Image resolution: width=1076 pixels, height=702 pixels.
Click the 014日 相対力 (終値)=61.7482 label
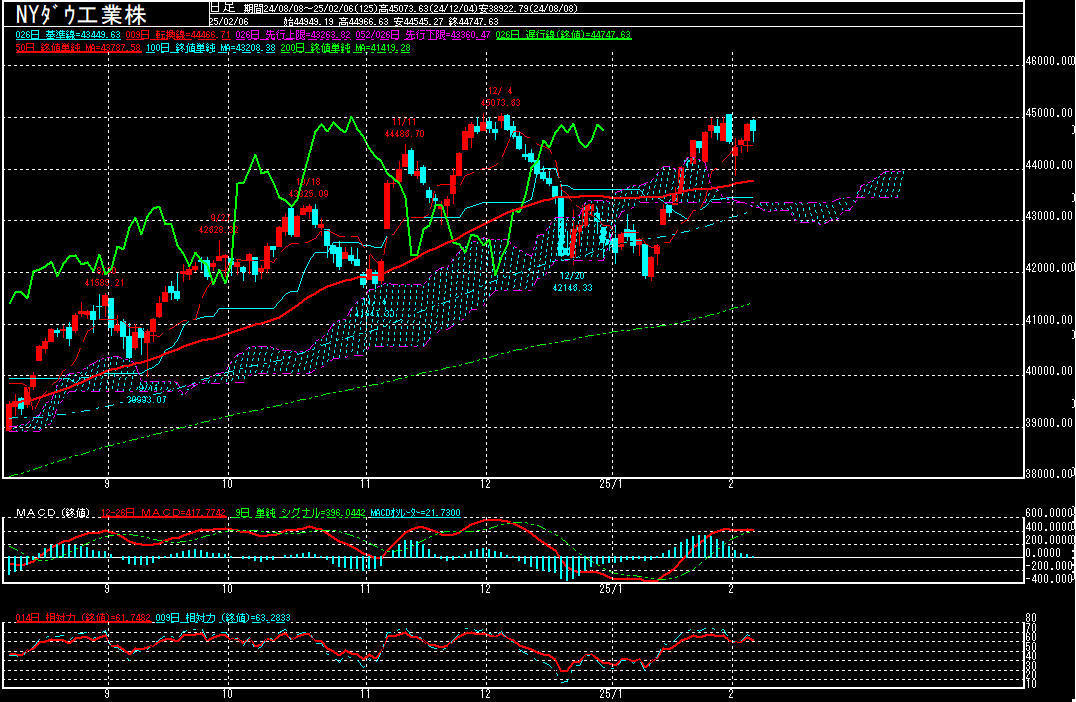point(83,618)
